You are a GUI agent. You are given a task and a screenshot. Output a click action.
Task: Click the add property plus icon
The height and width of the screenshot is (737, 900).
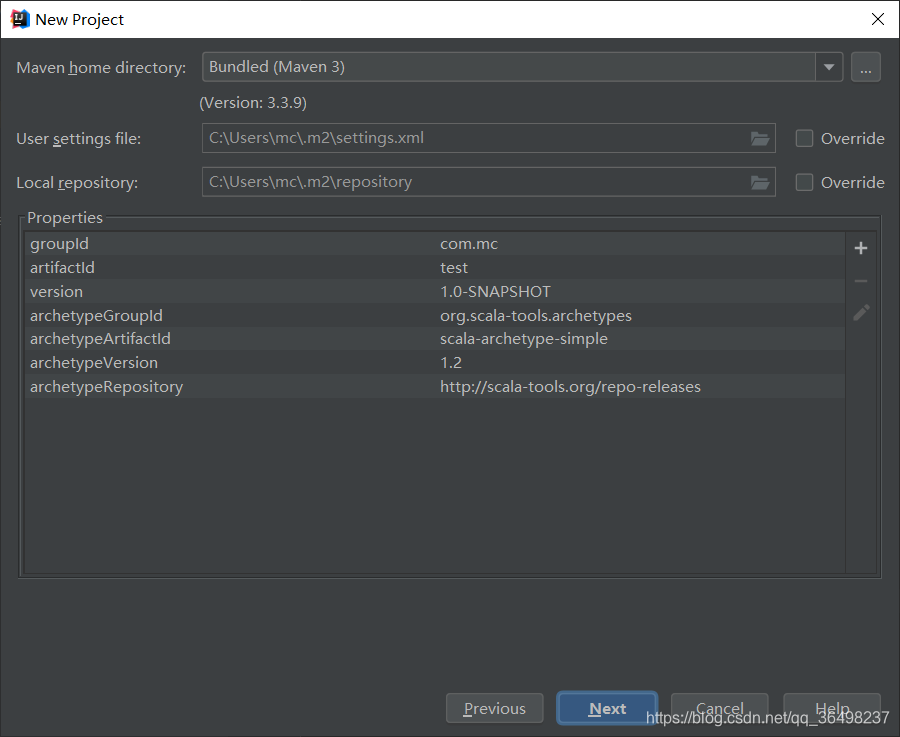click(x=860, y=248)
